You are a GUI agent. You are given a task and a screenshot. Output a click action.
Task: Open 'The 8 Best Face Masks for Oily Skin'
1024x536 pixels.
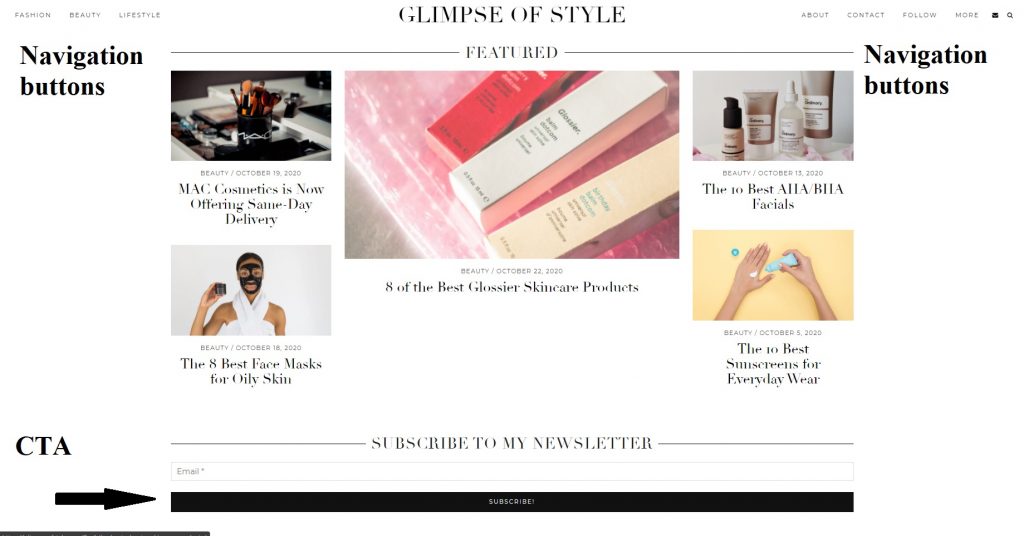tap(251, 371)
